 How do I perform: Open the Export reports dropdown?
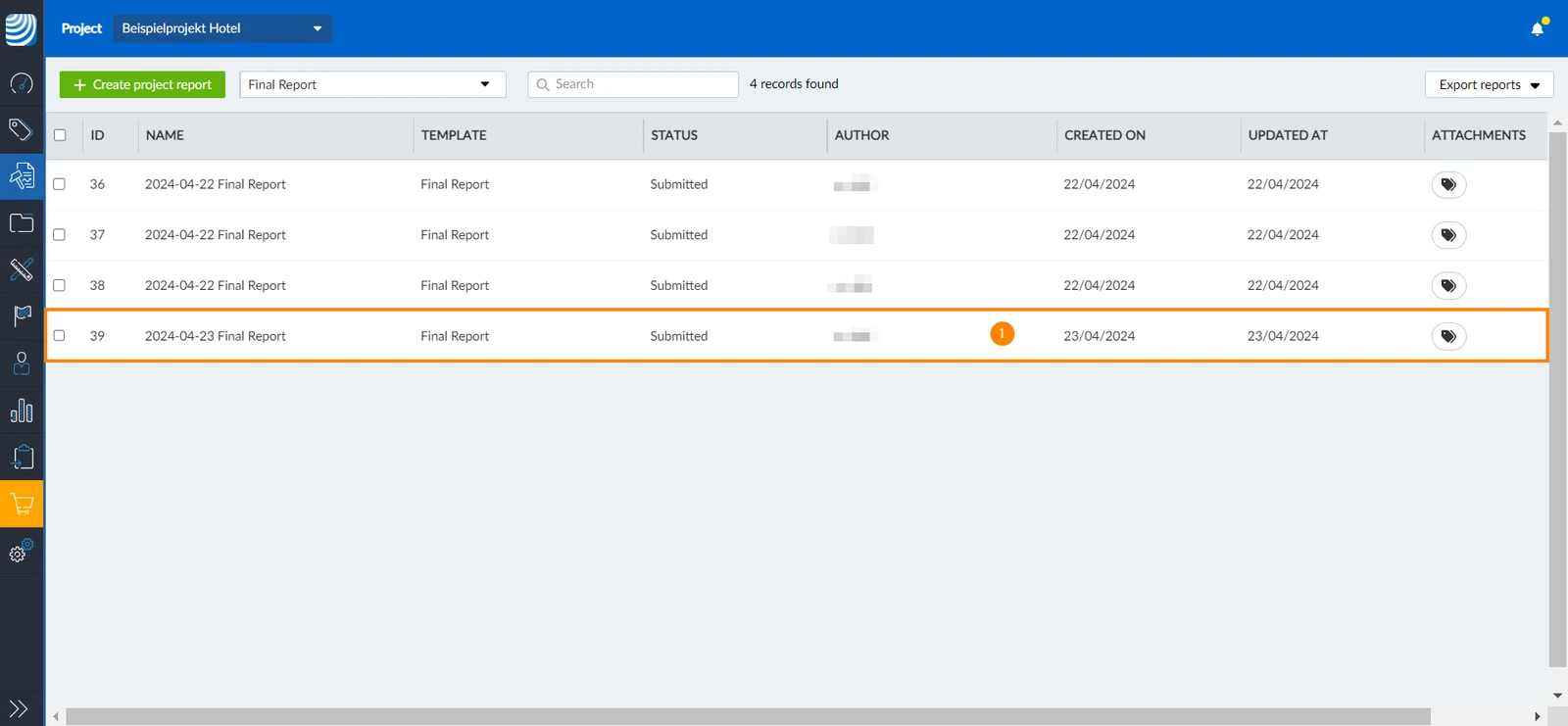[x=1490, y=85]
